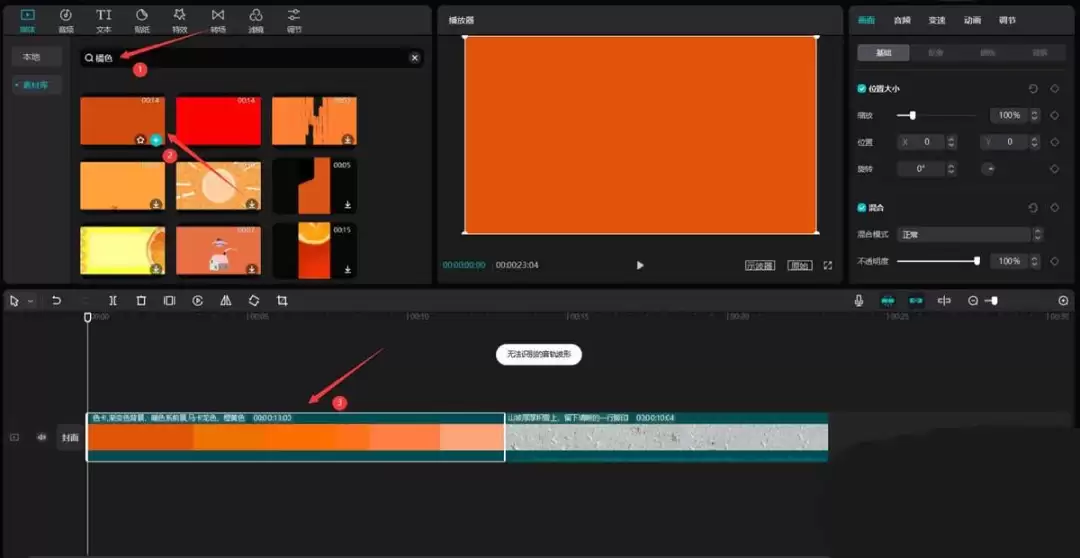
Task: Toggle the 位置大小 checkbox
Action: point(862,89)
